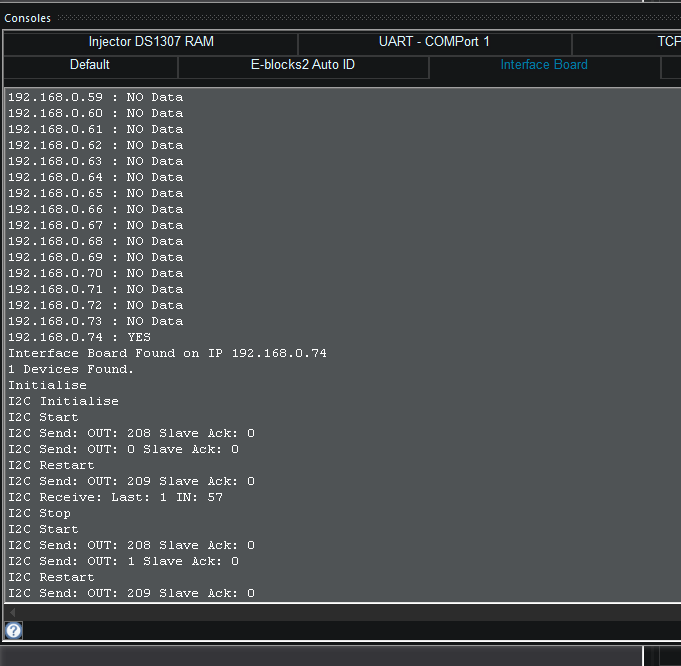Click the console command input field
Viewport: 681px width, 666px height.
pos(352,630)
